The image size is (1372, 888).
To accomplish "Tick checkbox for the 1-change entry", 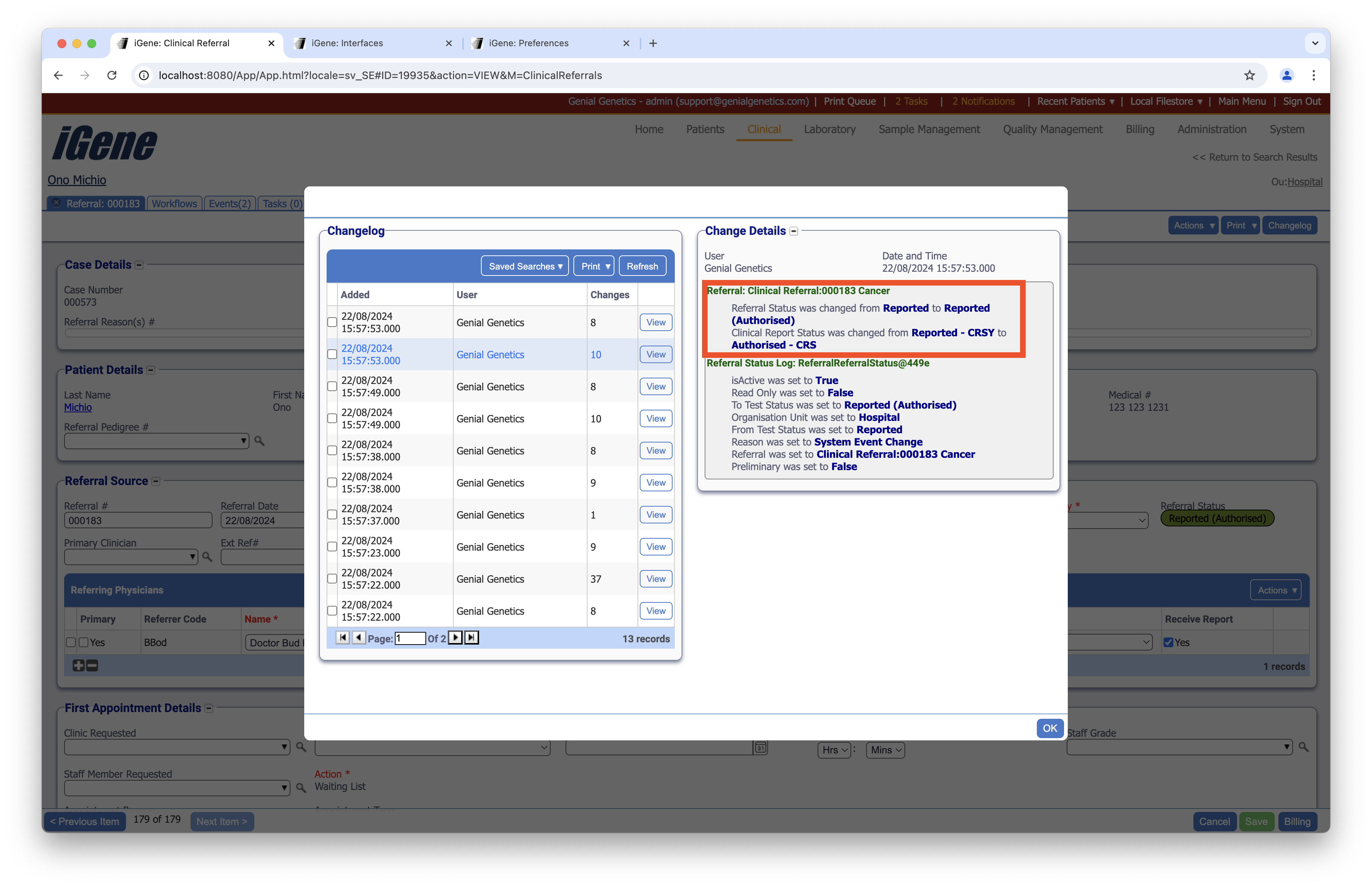I will pyautogui.click(x=332, y=514).
